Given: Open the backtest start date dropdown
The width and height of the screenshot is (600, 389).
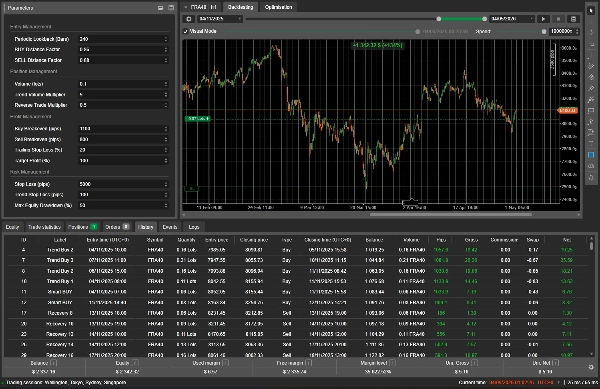Looking at the screenshot, I should [220, 19].
